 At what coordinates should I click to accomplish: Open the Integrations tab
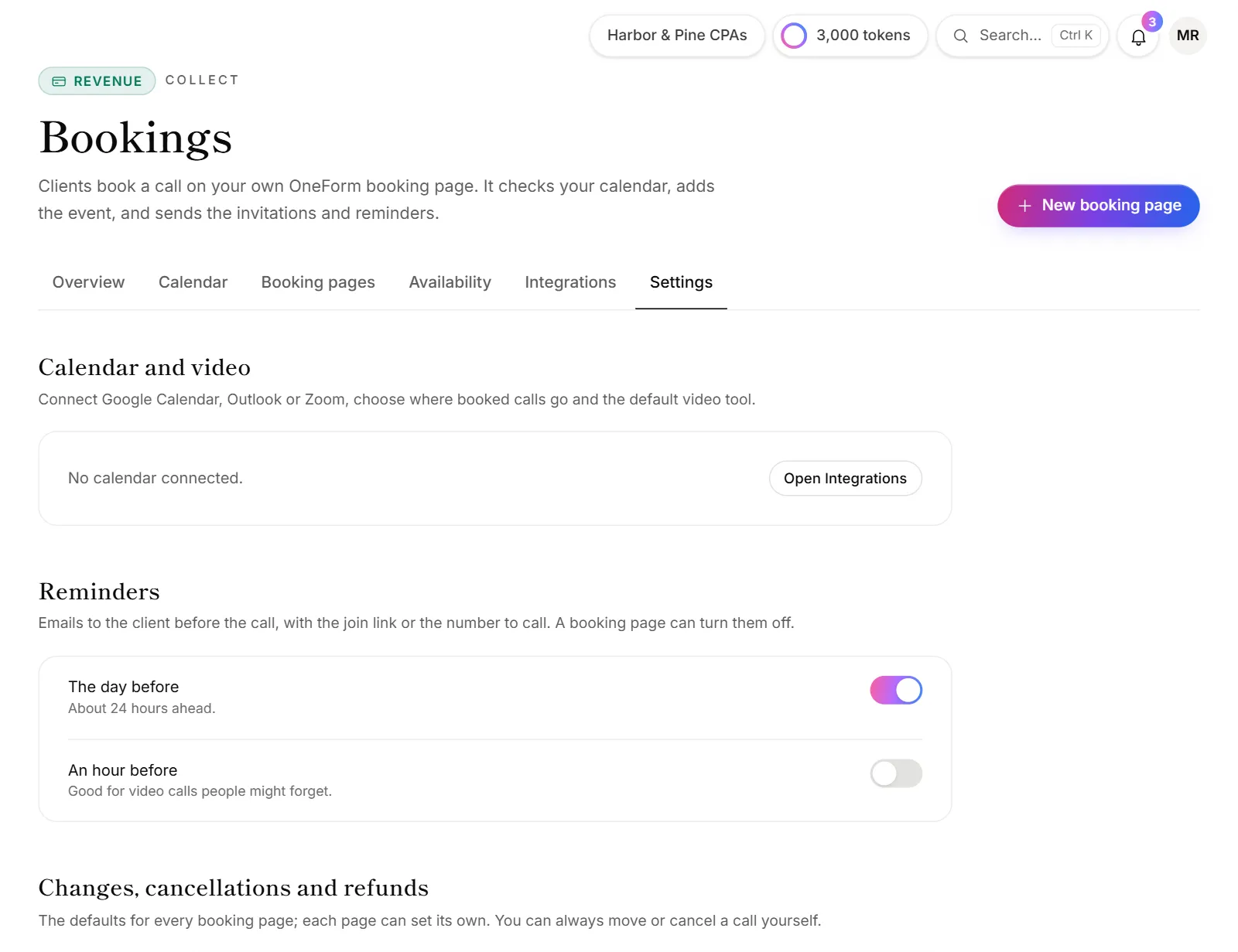click(570, 282)
